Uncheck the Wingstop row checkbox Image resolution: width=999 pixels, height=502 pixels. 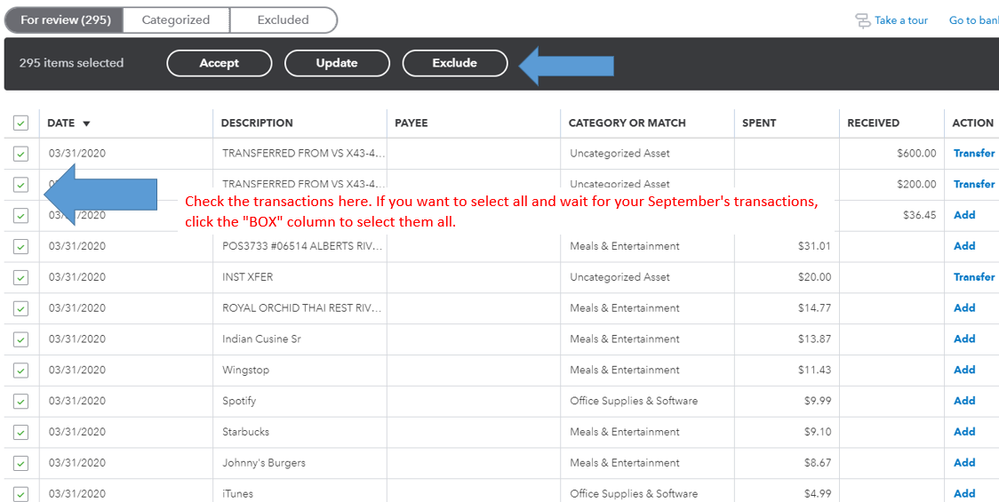21,370
